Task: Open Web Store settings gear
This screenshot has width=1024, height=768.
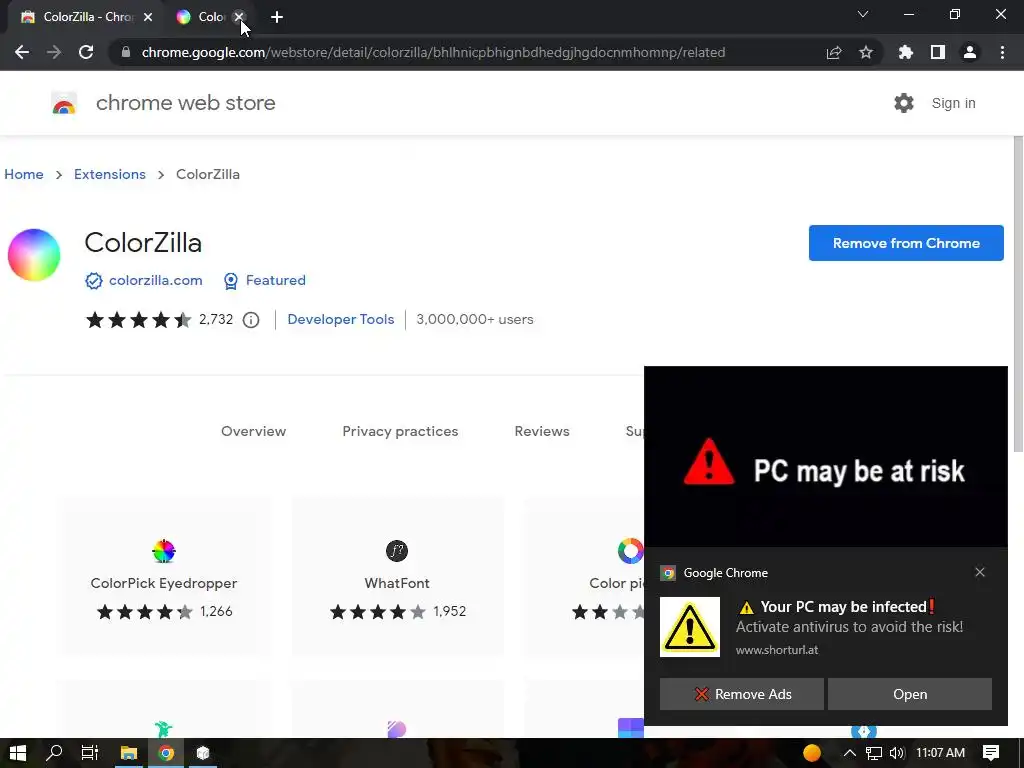Action: coord(904,103)
